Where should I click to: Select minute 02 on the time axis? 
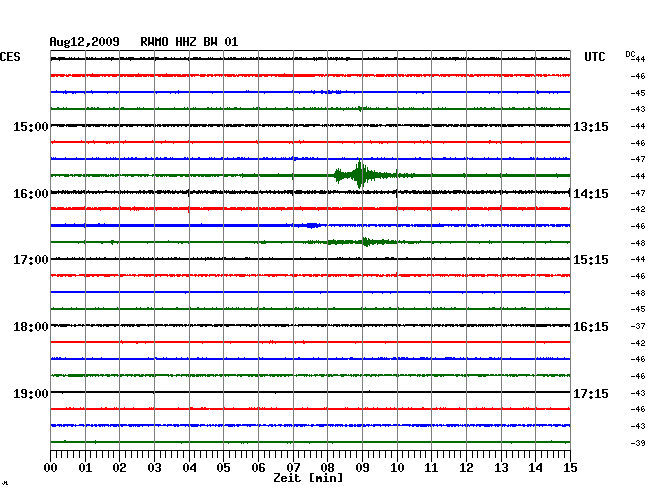pyautogui.click(x=119, y=467)
